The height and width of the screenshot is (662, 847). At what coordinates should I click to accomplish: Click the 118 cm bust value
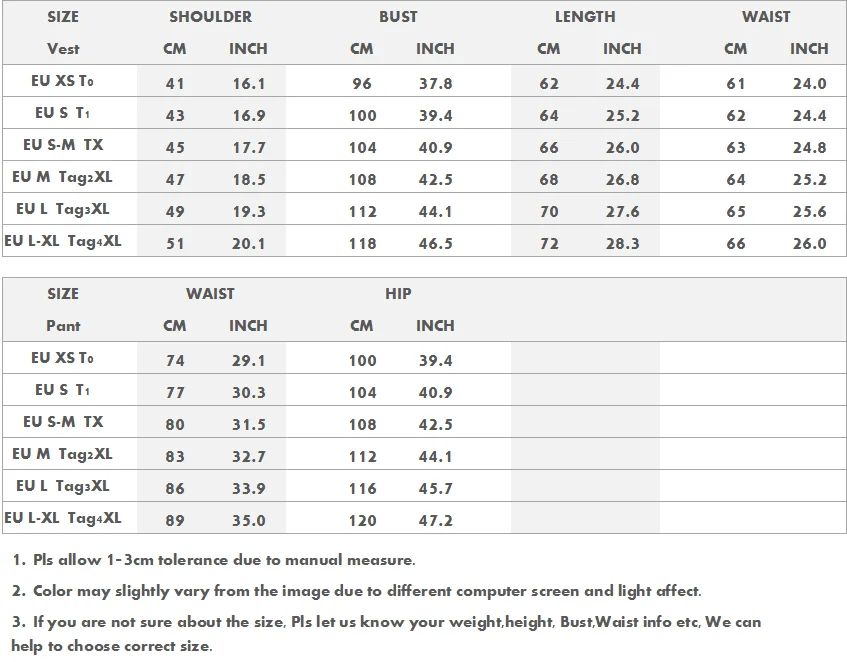click(362, 244)
